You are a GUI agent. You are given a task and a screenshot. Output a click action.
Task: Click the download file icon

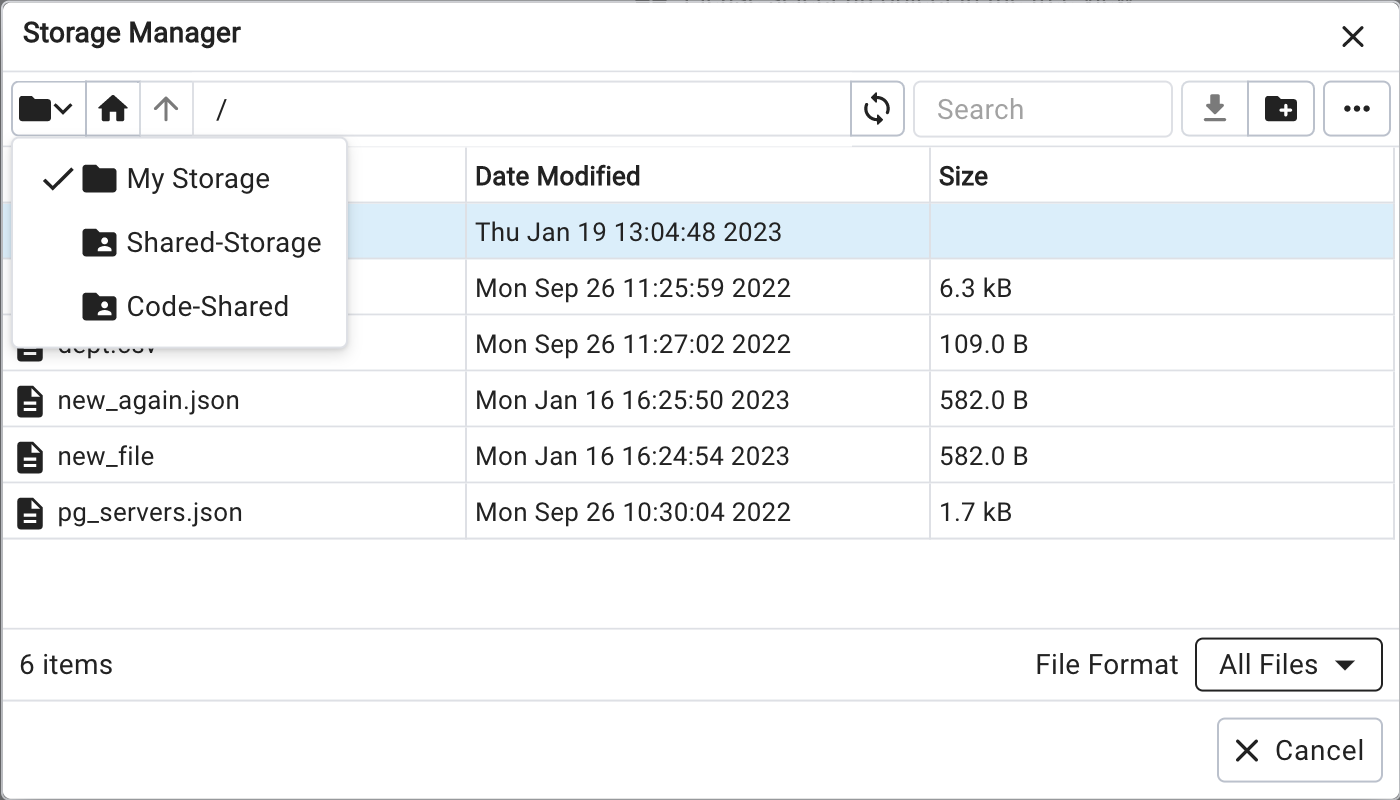(1215, 109)
